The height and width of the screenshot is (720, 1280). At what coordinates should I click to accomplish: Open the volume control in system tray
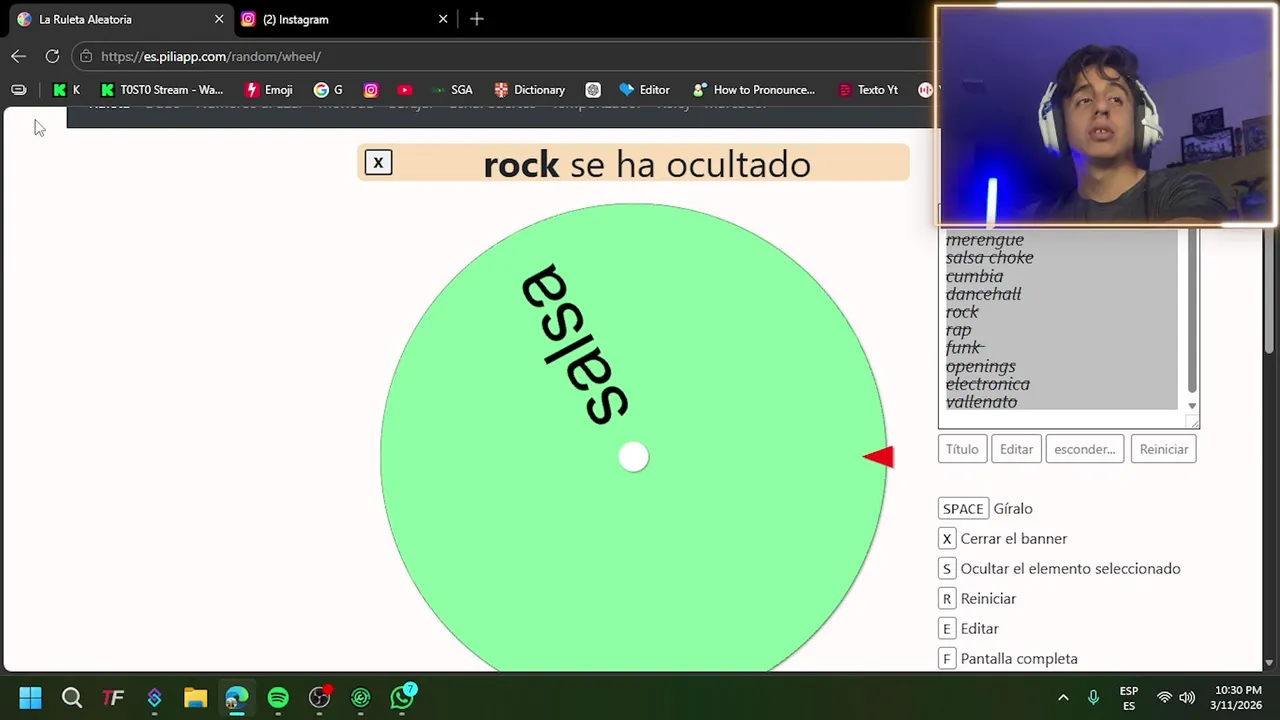[1187, 697]
